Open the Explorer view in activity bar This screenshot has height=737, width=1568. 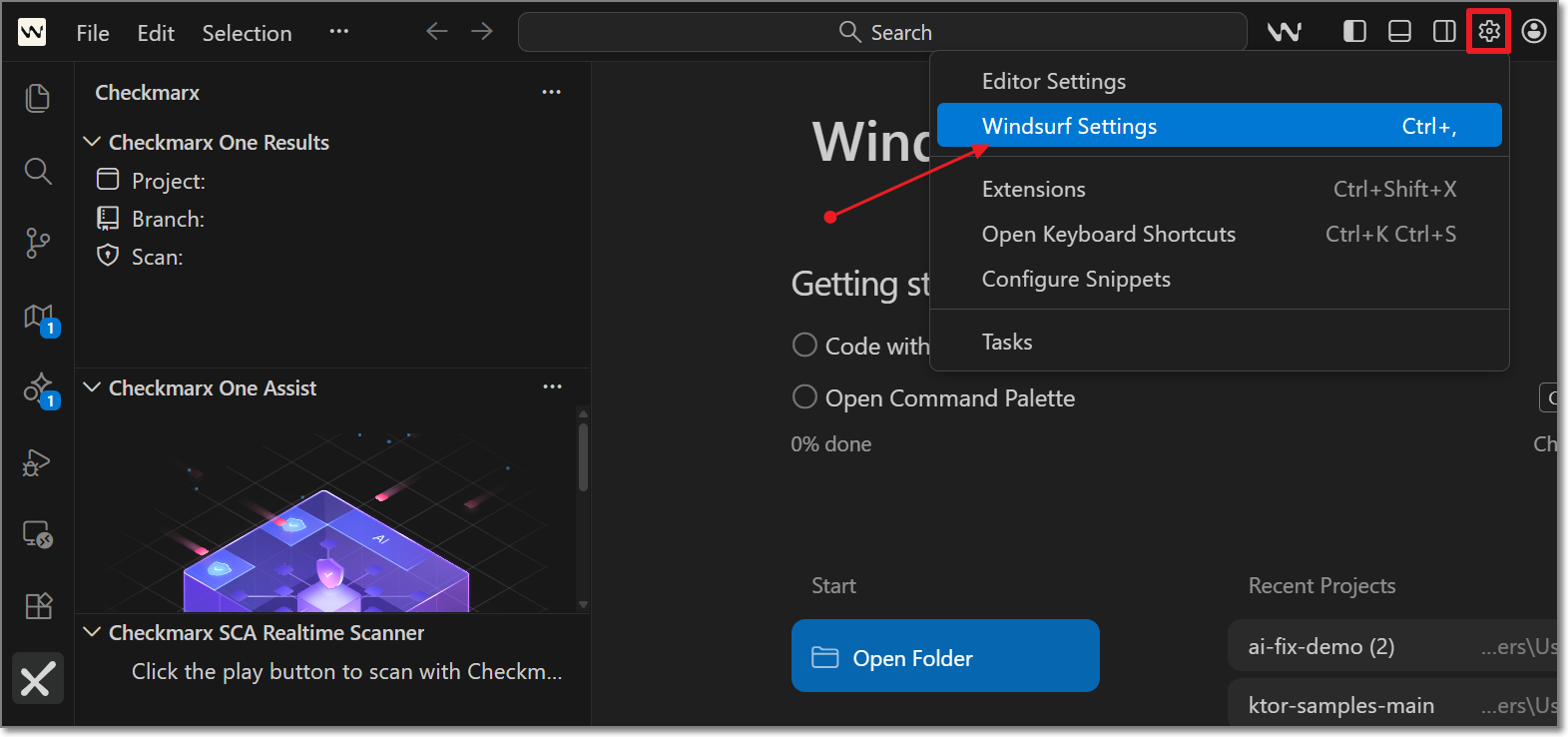pos(38,98)
